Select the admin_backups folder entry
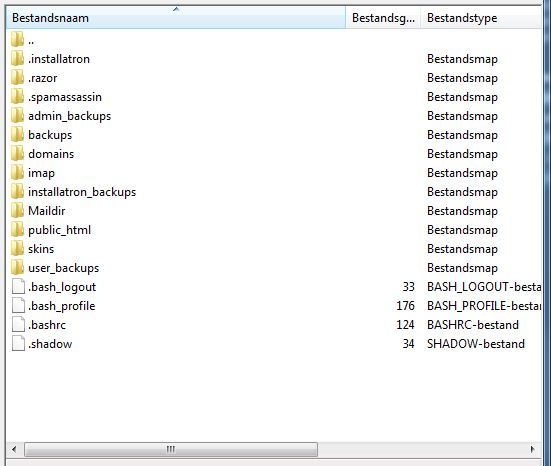 (x=69, y=116)
